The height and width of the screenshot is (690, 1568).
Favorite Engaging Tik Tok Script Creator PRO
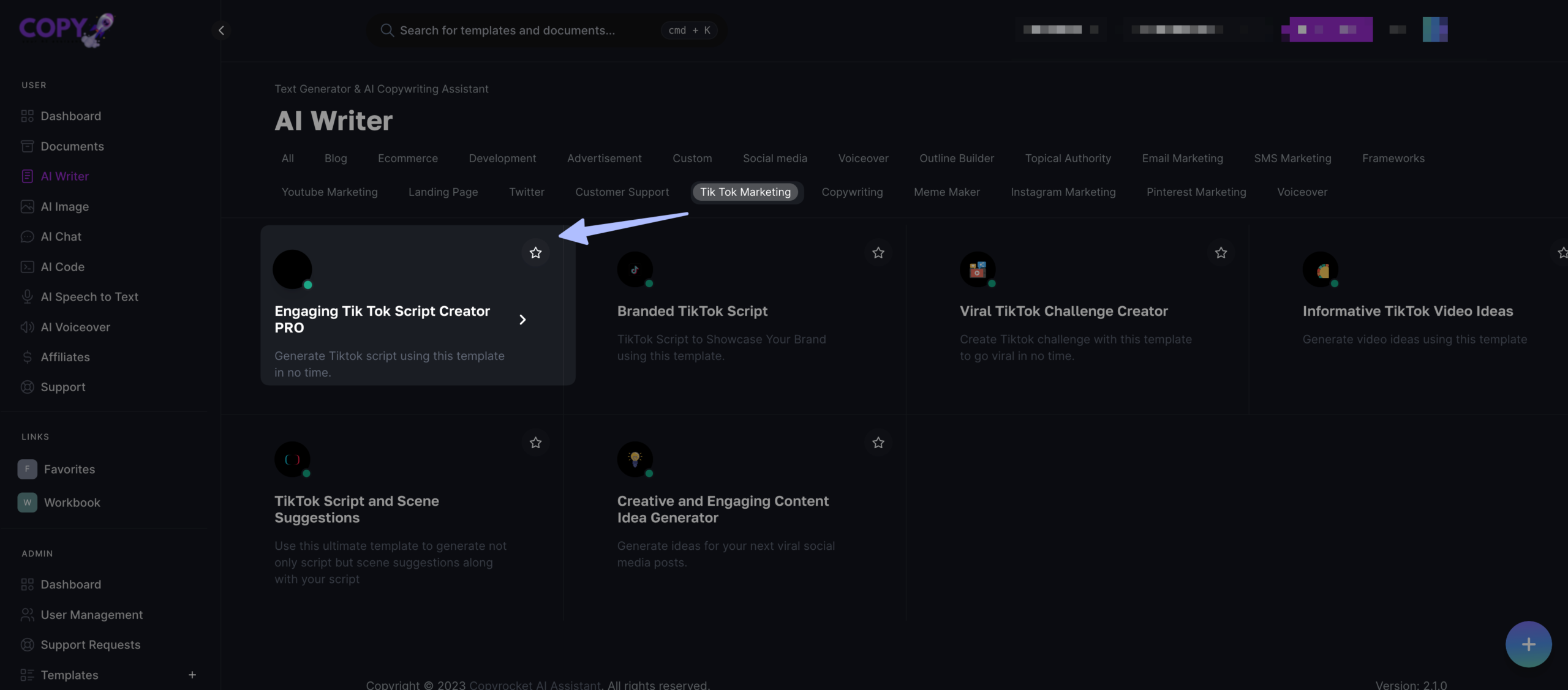click(x=535, y=253)
